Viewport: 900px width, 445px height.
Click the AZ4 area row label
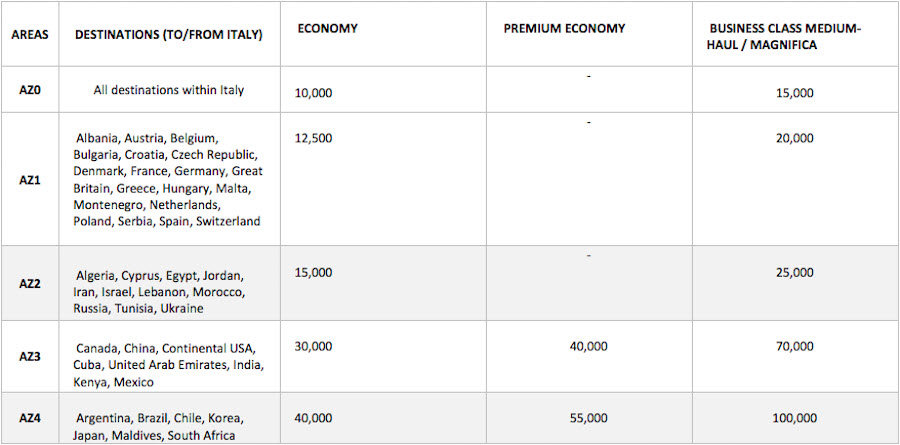click(x=30, y=418)
